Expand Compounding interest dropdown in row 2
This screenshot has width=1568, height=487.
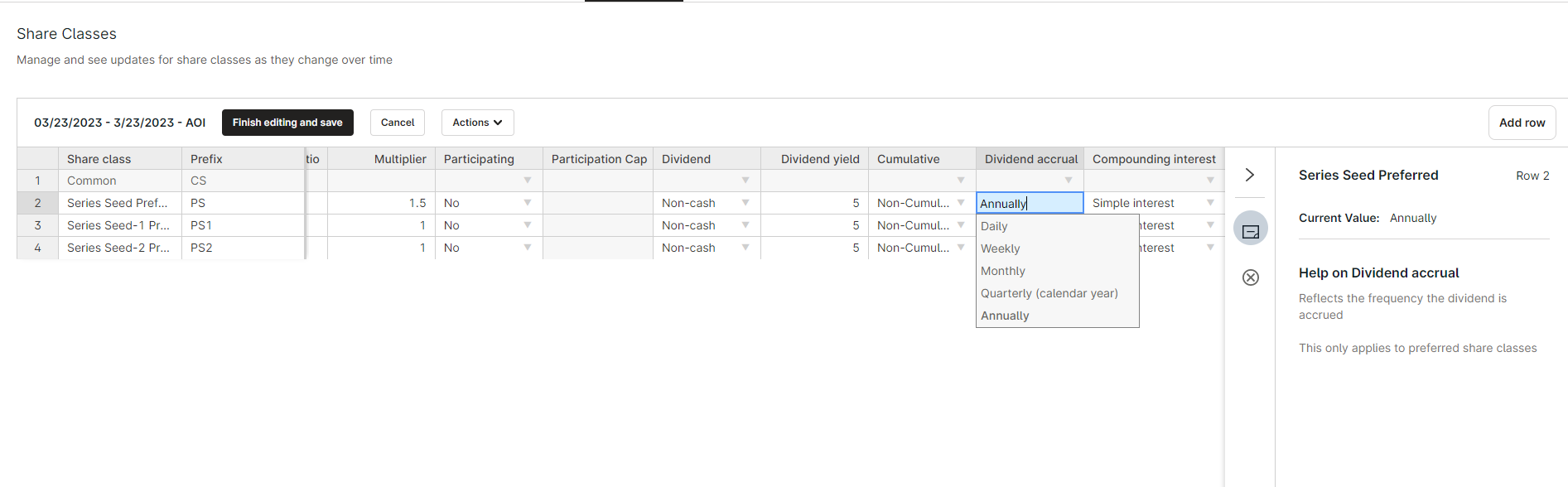click(x=1209, y=203)
